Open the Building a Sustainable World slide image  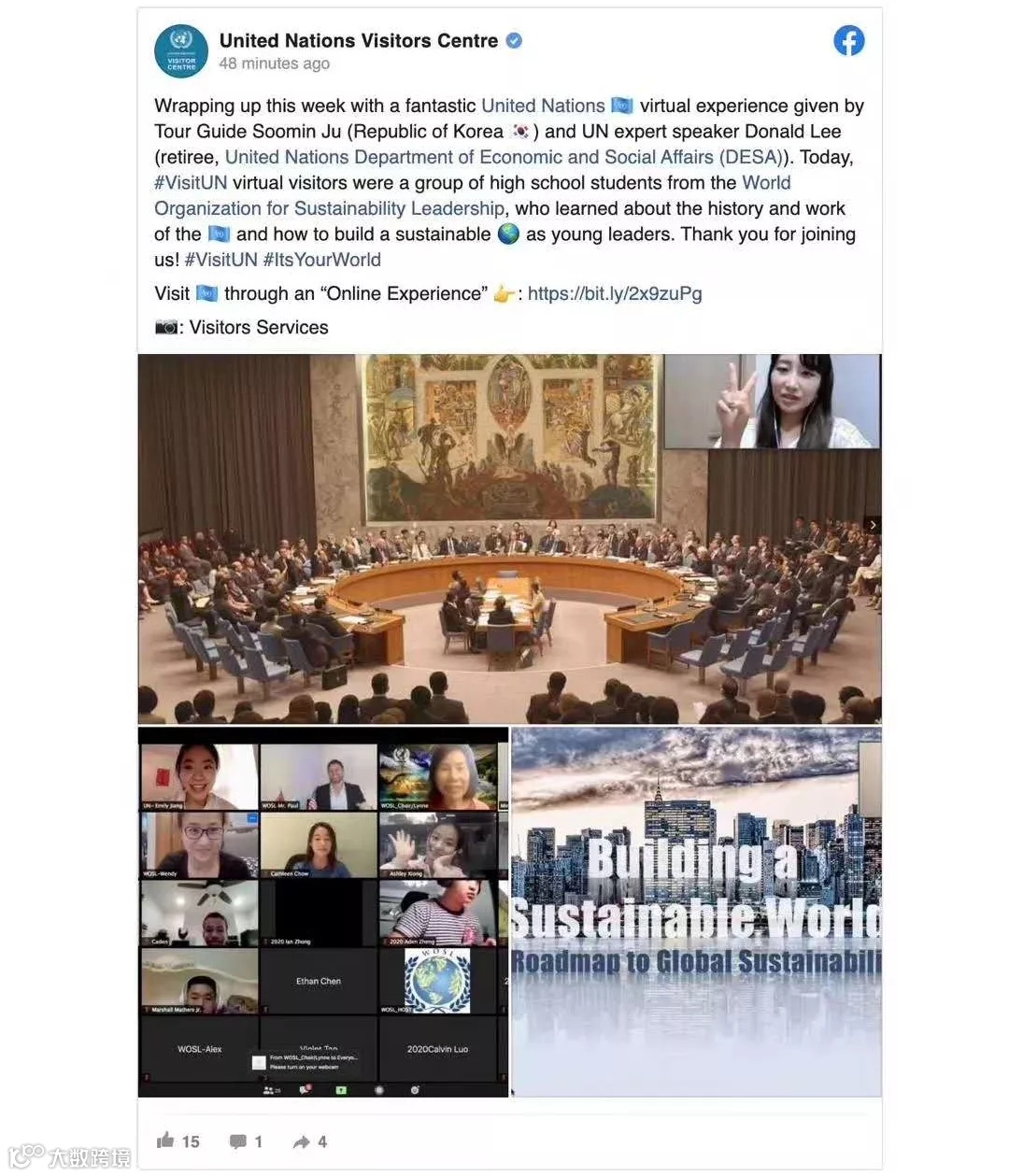click(x=697, y=913)
